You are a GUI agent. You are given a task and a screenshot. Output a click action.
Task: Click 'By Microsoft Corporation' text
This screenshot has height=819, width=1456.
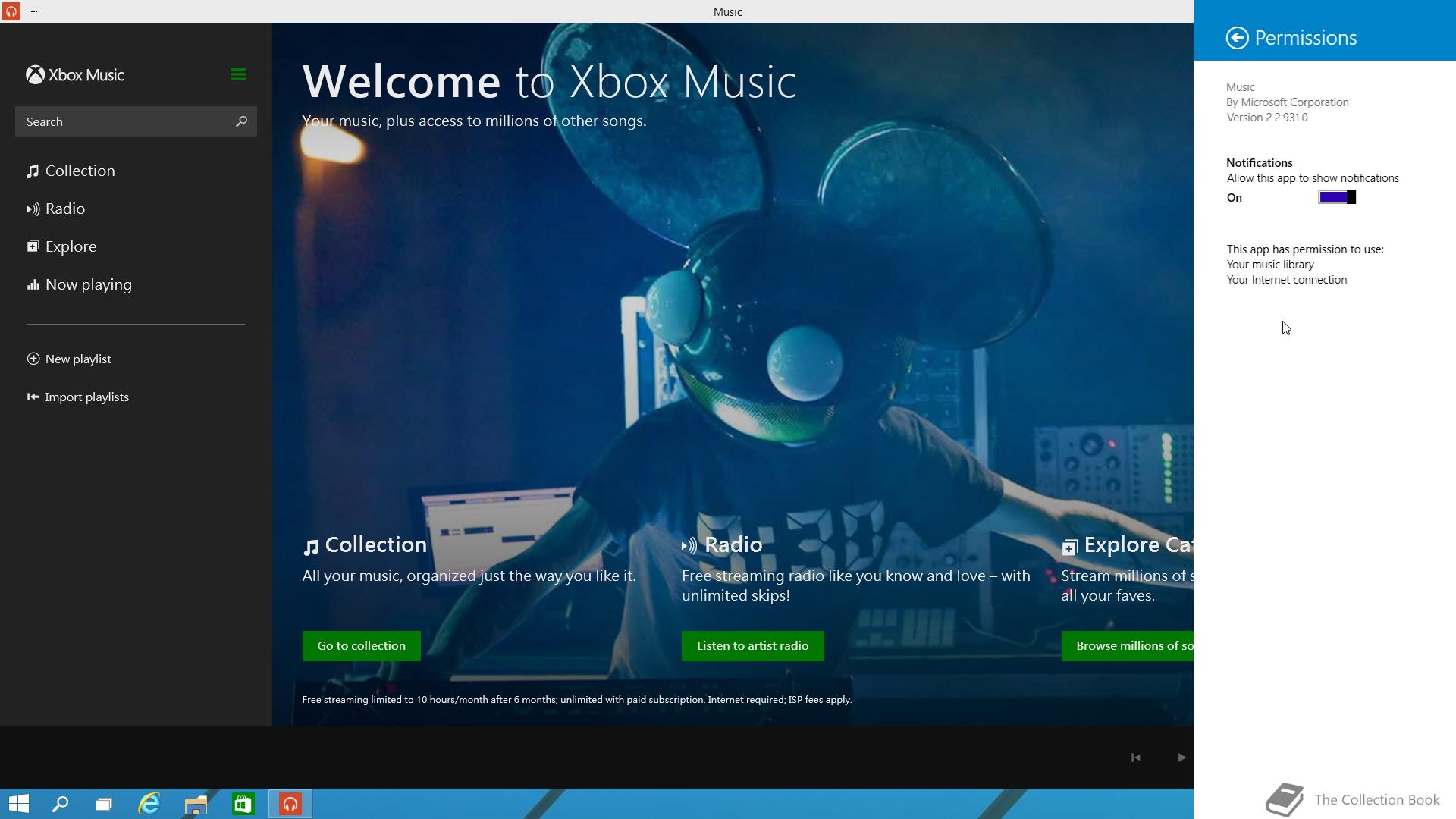click(x=1288, y=102)
